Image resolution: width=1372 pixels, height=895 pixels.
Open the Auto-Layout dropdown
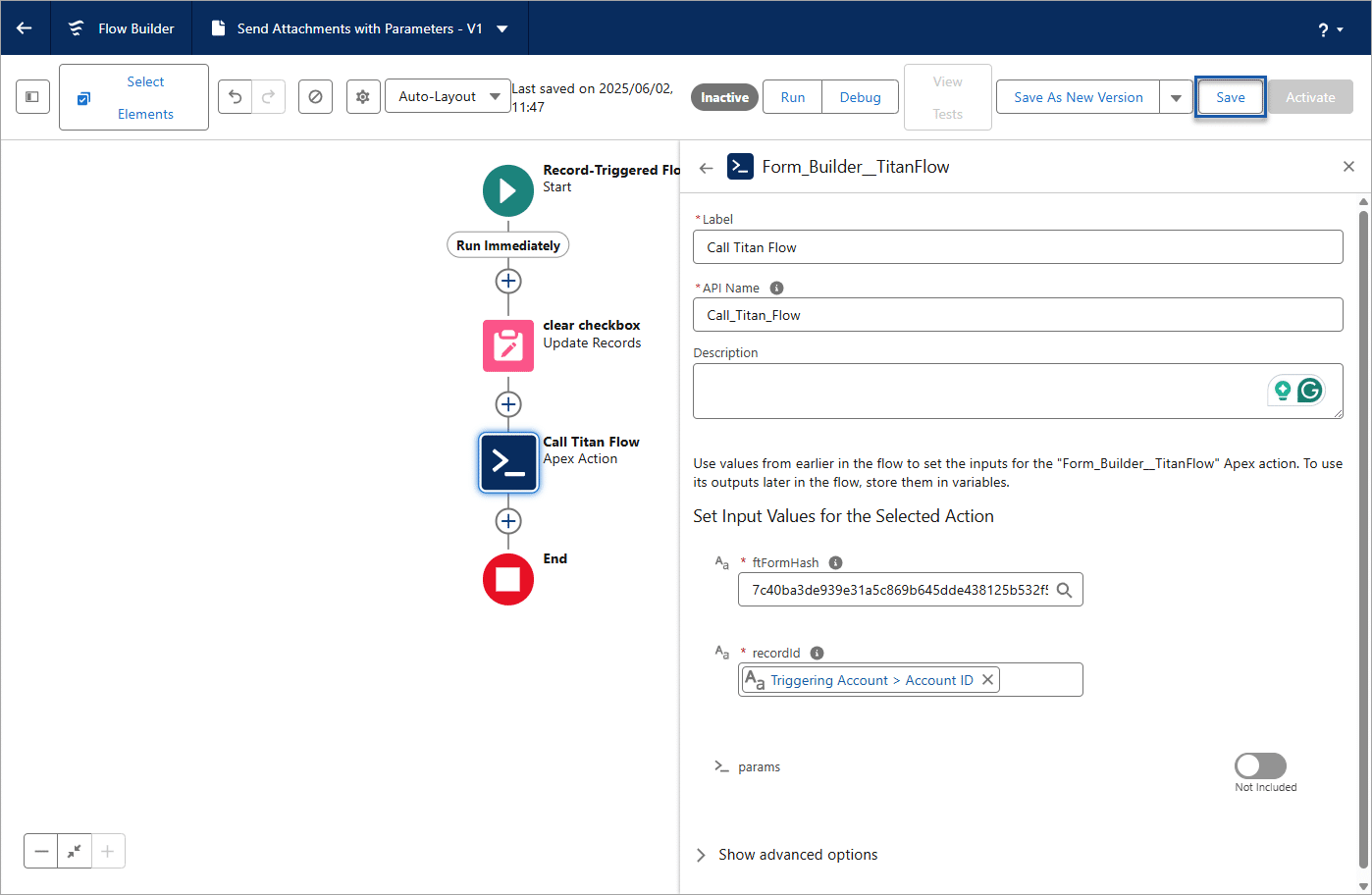pyautogui.click(x=448, y=96)
